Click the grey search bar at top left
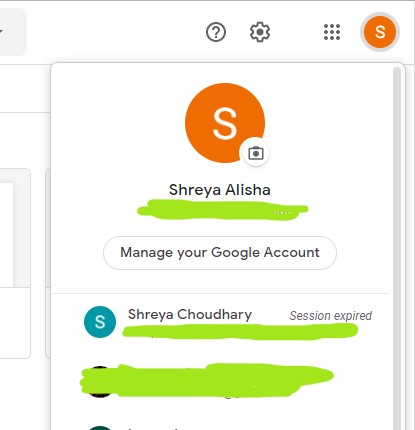The height and width of the screenshot is (430, 415). 13,32
